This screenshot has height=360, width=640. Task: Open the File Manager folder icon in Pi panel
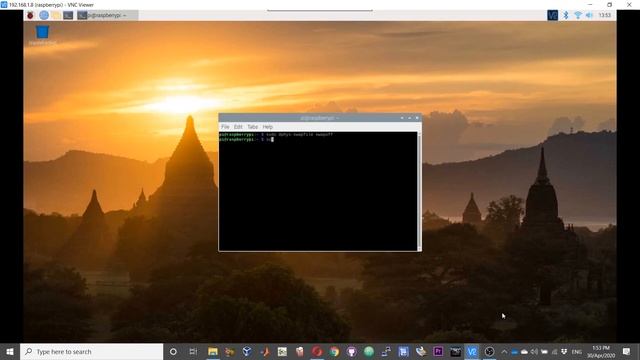56,16
